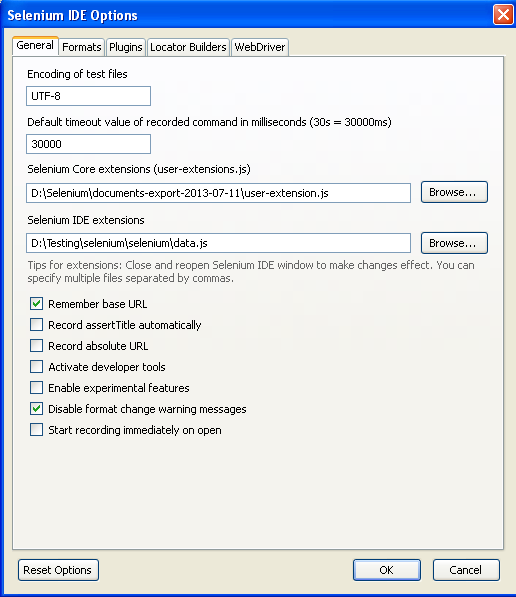The image size is (516, 597).
Task: Enable Record assertTitle automatically
Action: coord(37,325)
